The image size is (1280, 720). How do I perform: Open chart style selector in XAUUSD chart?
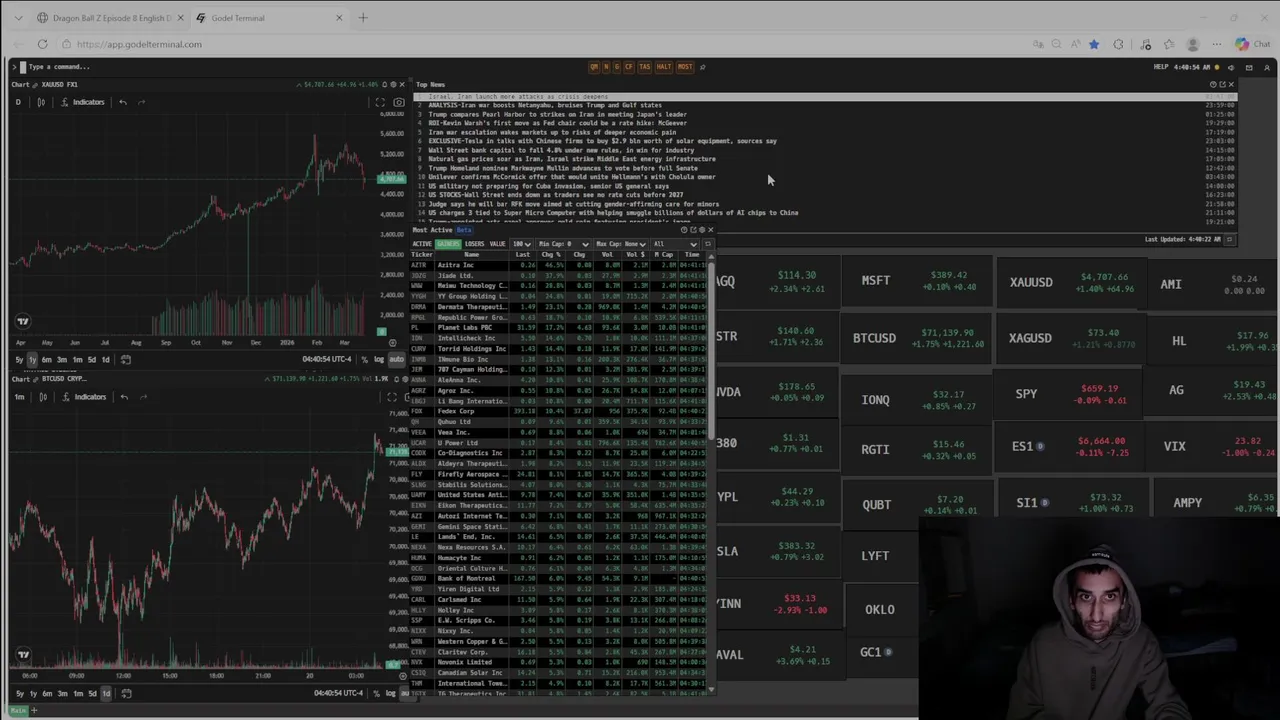pyautogui.click(x=41, y=102)
